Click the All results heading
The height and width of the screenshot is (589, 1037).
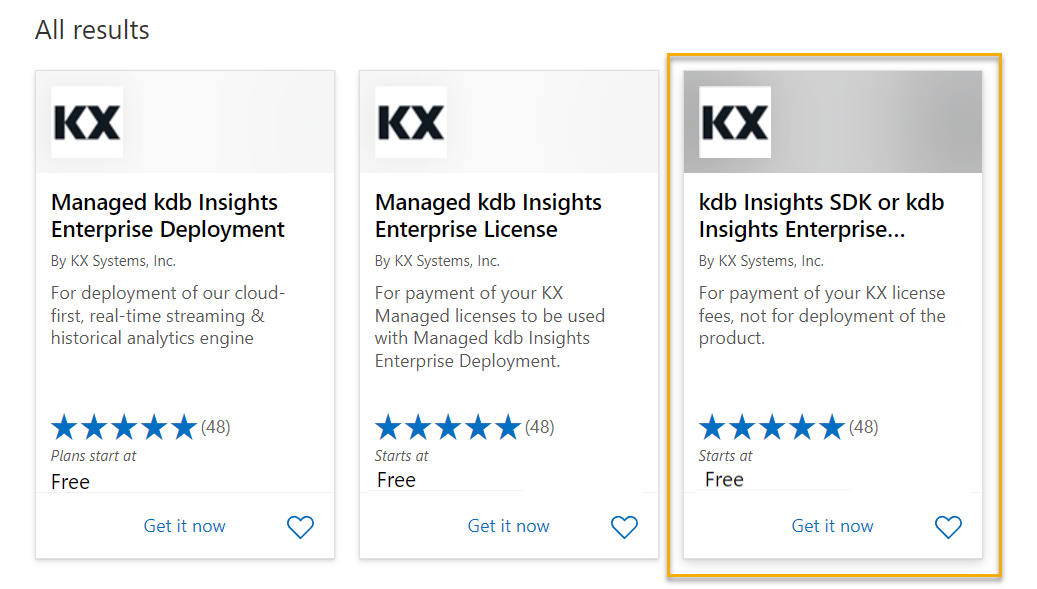92,30
